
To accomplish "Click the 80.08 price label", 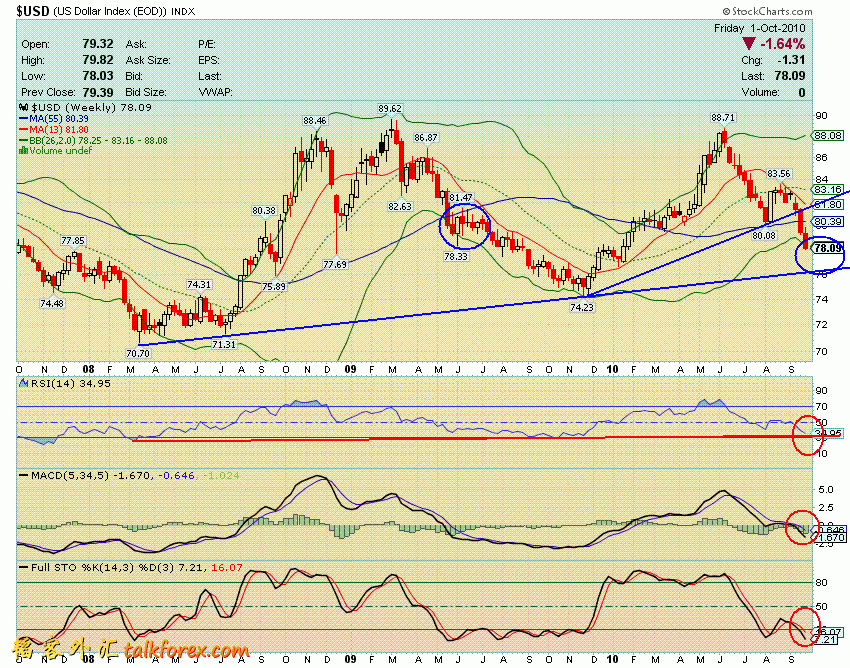I will [764, 236].
